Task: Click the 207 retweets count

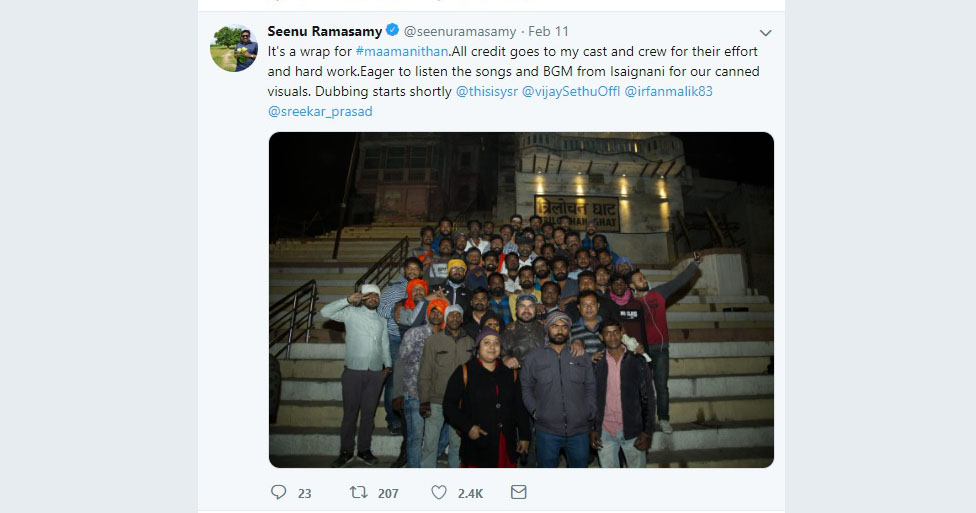Action: pos(388,494)
